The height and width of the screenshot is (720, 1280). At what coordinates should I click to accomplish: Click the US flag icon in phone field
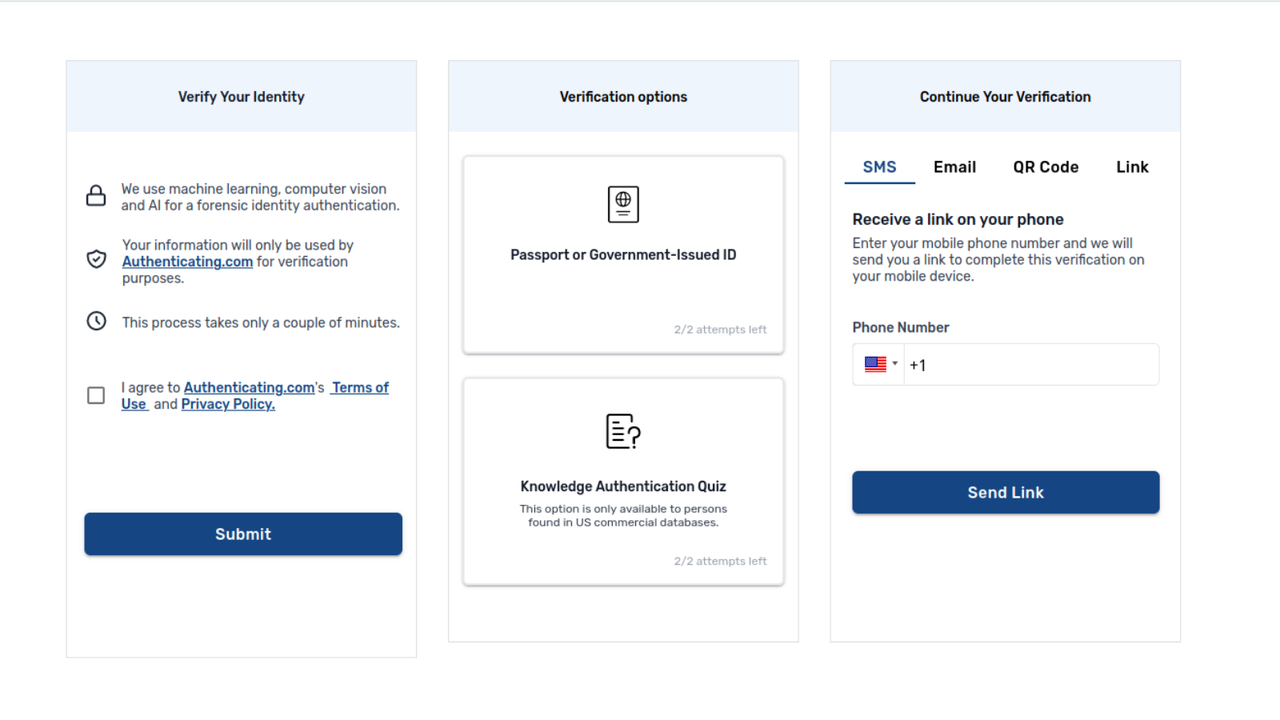pyautogui.click(x=875, y=365)
